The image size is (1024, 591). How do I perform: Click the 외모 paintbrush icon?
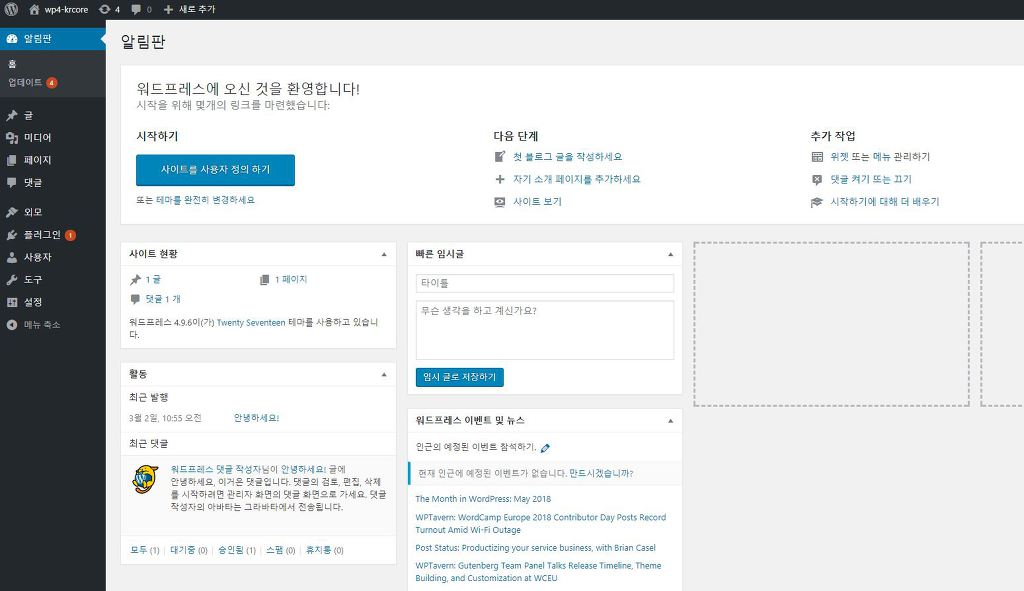12,212
